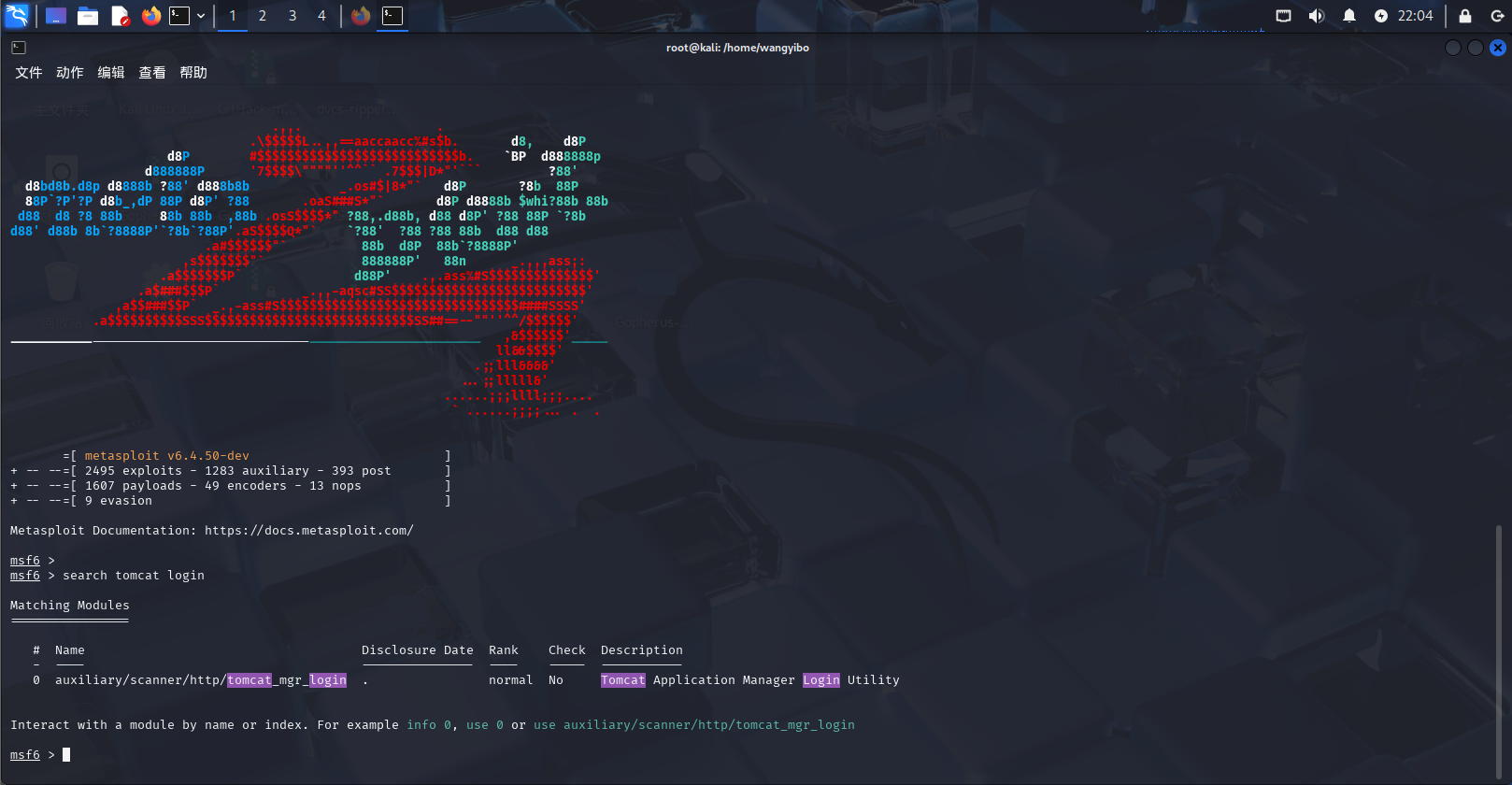This screenshot has height=785, width=1512.
Task: Open terminal emulator launcher in panel
Action: pos(179,16)
